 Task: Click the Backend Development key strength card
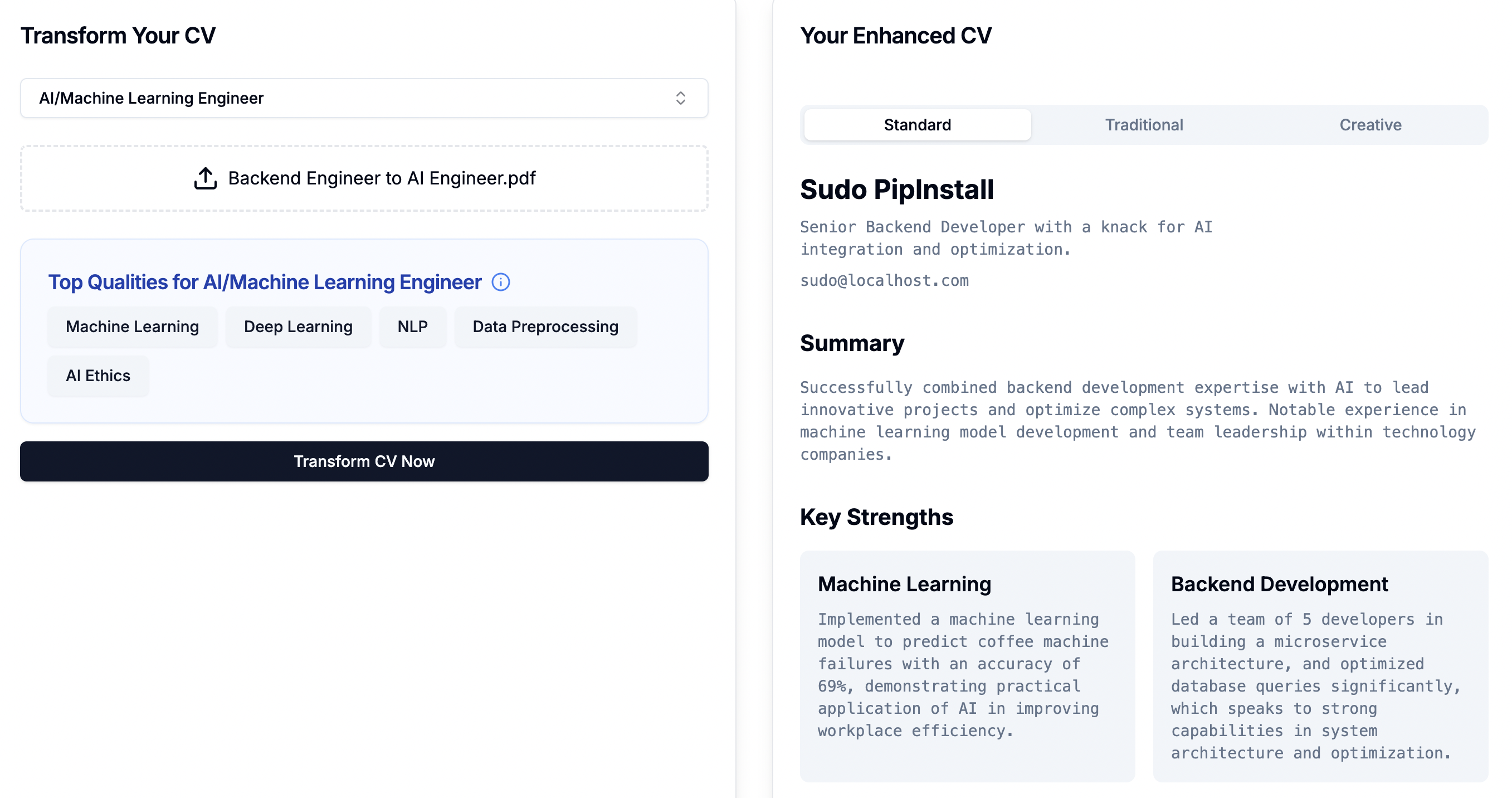(x=1320, y=666)
